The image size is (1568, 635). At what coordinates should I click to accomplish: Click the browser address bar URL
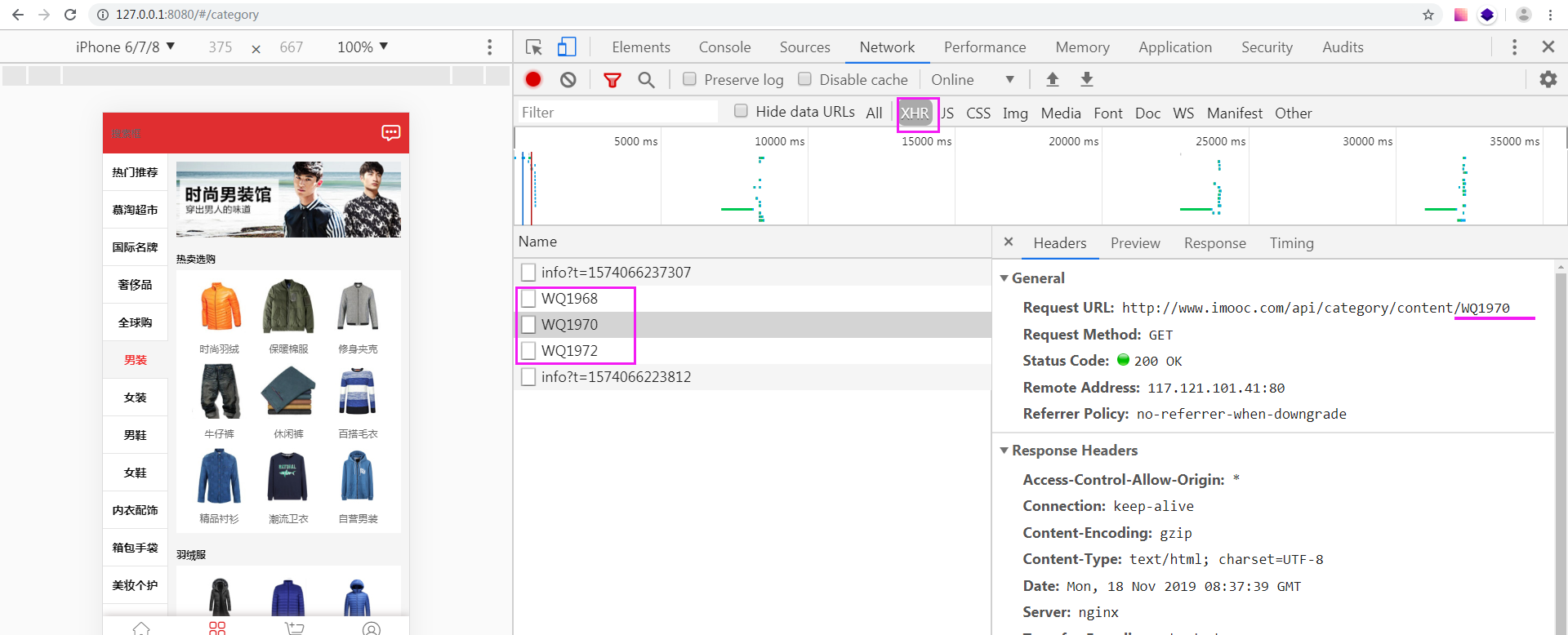point(187,15)
